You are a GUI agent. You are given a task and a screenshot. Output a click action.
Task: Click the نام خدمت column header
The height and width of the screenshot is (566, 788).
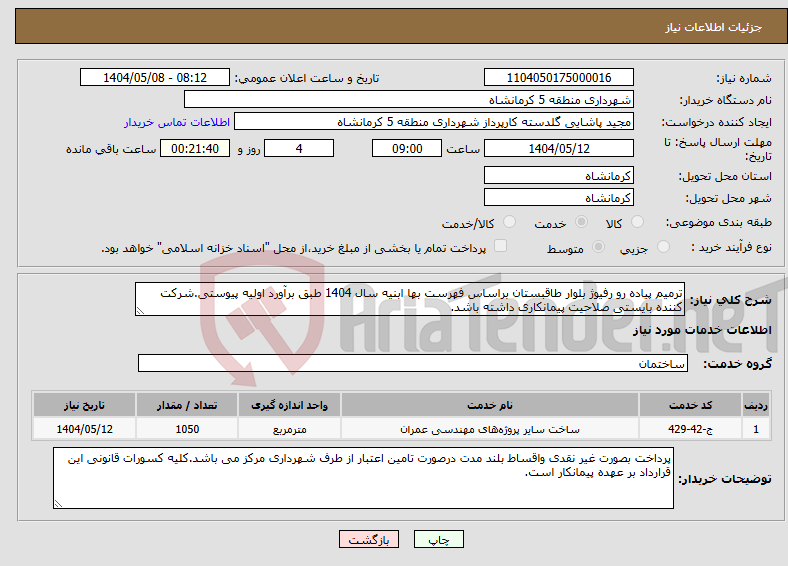coord(489,405)
